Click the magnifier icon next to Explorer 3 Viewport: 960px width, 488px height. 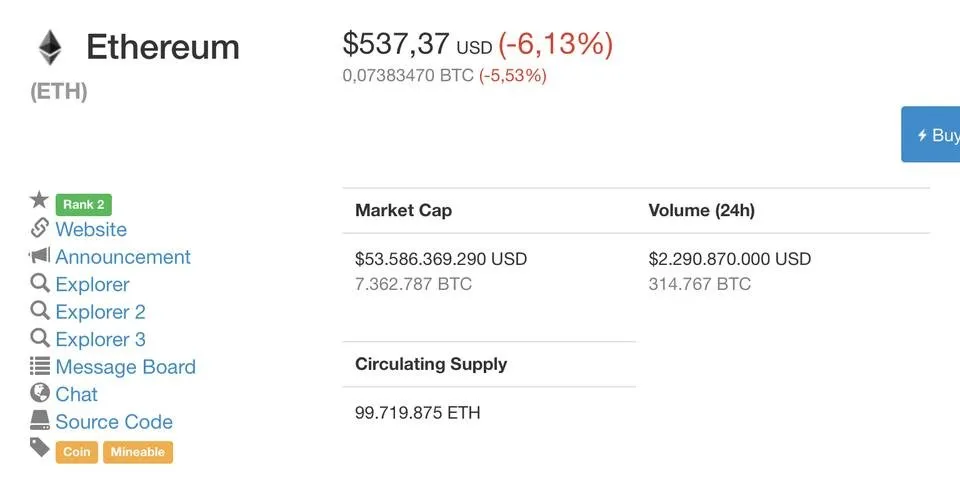39,338
